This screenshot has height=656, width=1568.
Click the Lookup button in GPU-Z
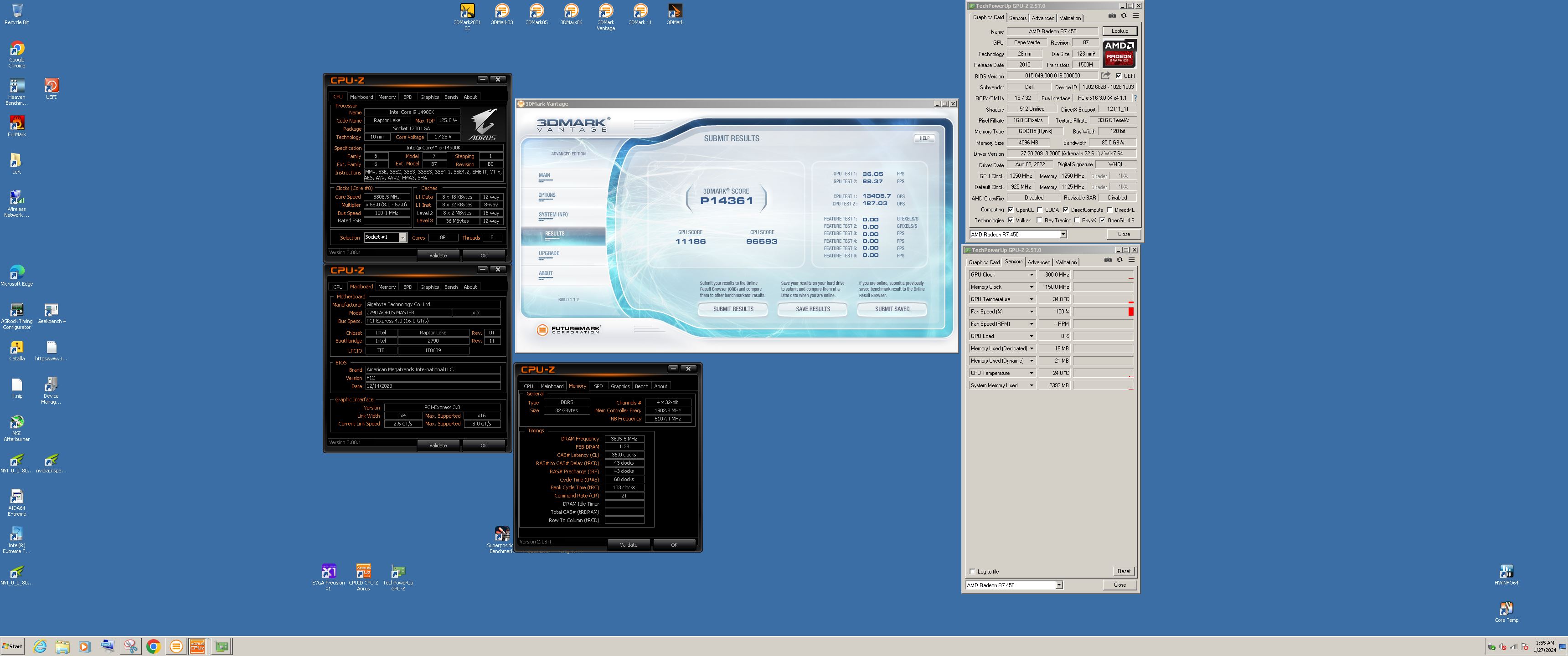tap(1119, 31)
